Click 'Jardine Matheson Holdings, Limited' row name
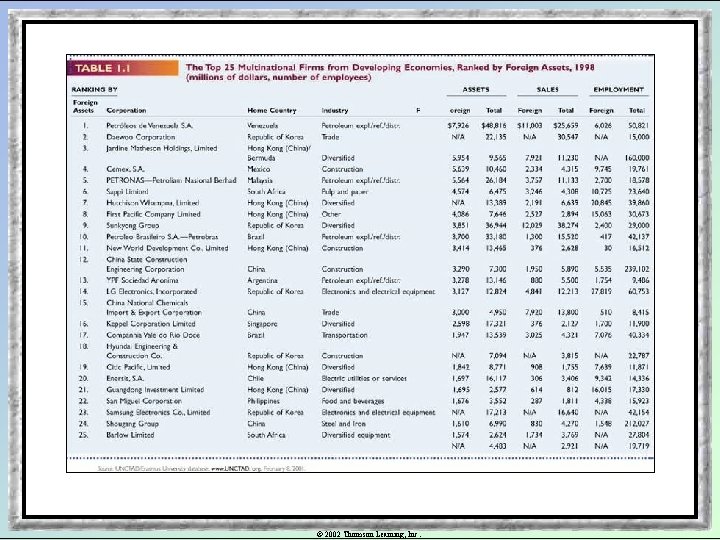The height and width of the screenshot is (540, 720). pyautogui.click(x=162, y=148)
